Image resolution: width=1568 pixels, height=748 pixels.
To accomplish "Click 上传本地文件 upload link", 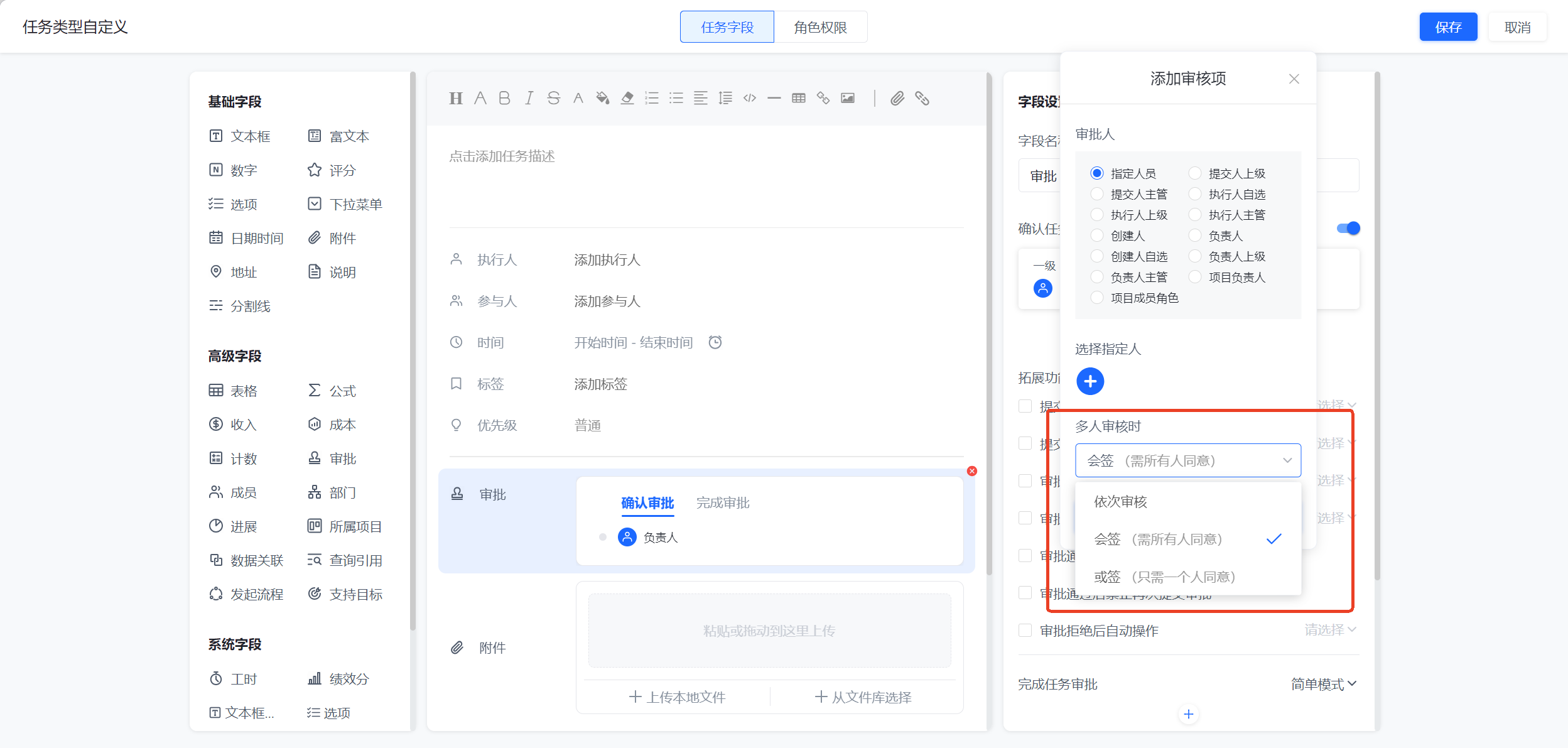I will [677, 697].
